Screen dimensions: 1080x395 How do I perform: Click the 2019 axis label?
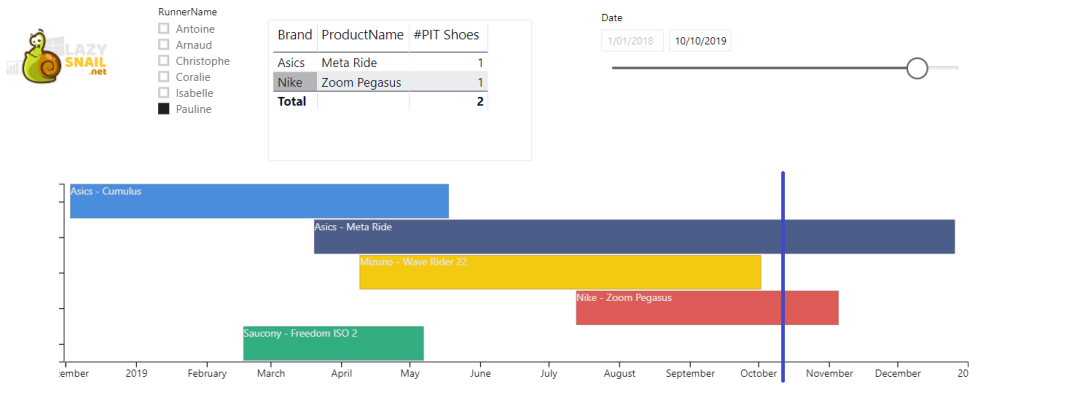pyautogui.click(x=136, y=374)
